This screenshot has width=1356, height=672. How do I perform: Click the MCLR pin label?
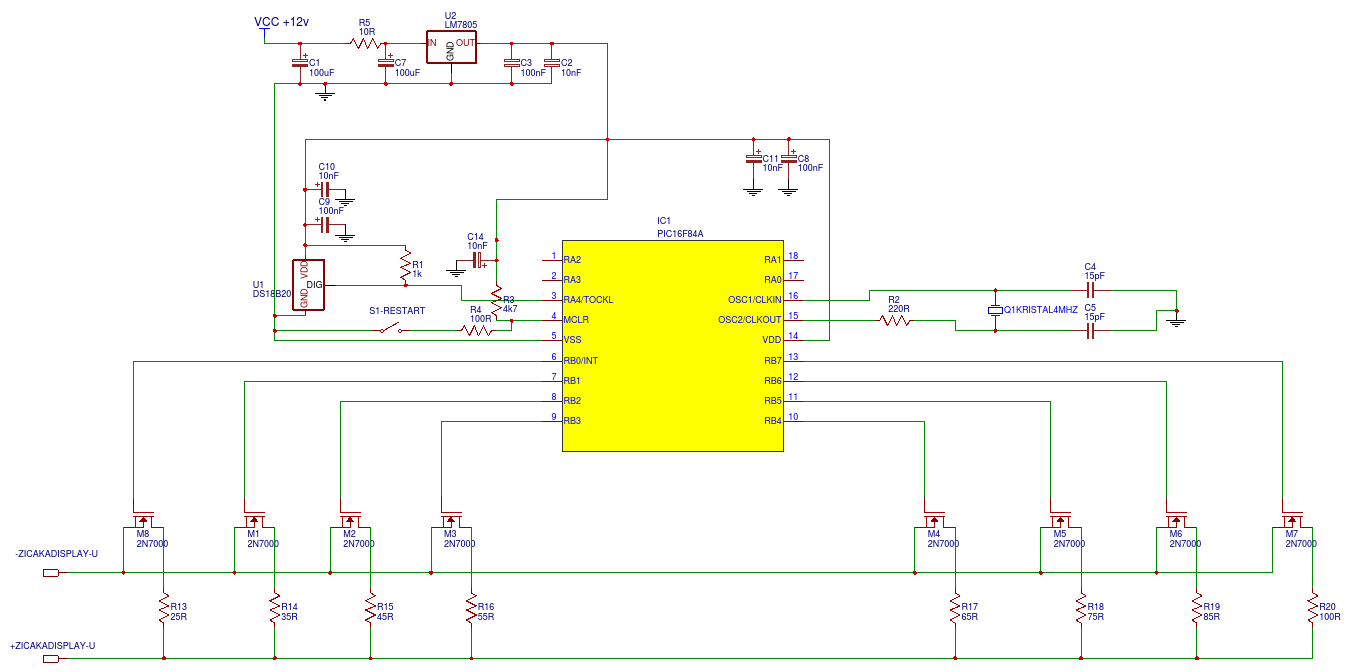[x=576, y=319]
